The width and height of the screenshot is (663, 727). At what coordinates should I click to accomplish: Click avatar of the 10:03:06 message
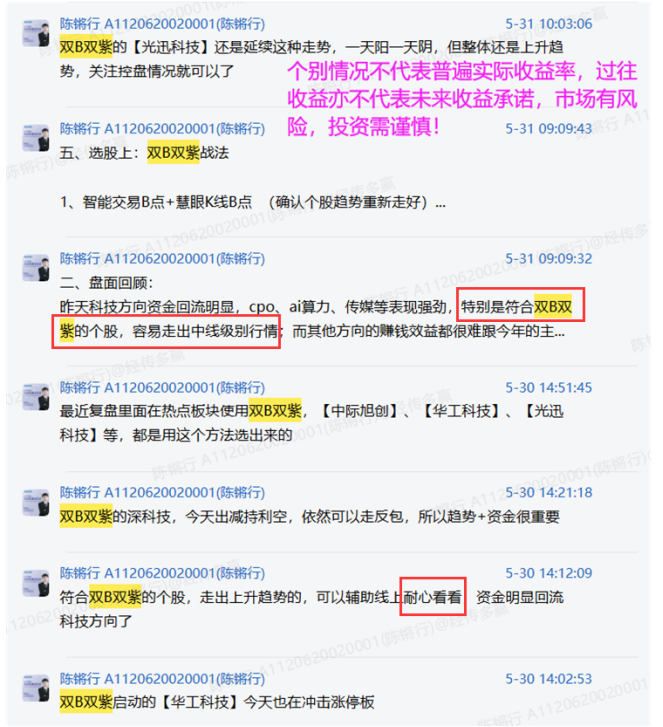click(x=36, y=33)
